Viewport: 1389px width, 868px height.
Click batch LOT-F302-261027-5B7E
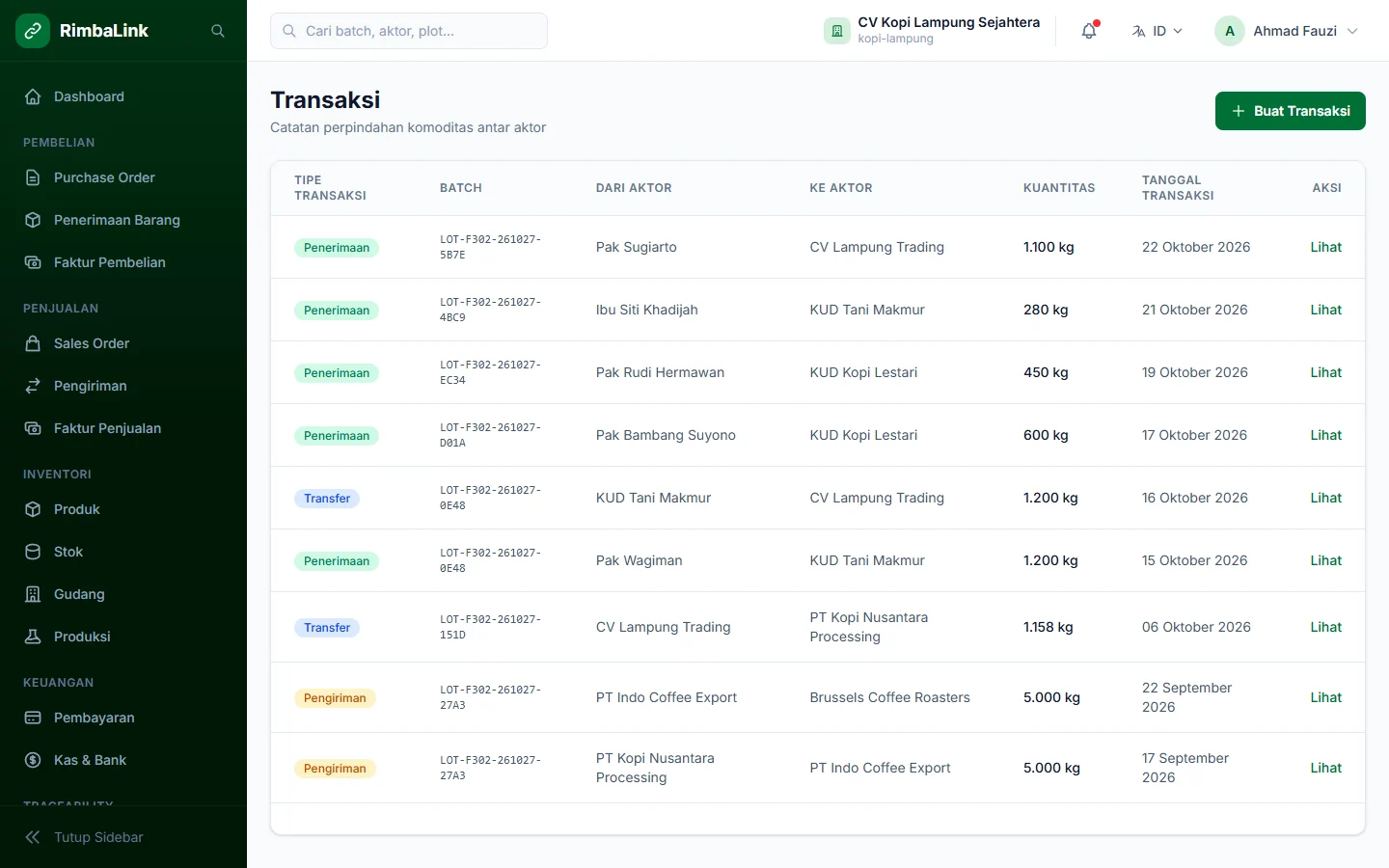tap(490, 247)
